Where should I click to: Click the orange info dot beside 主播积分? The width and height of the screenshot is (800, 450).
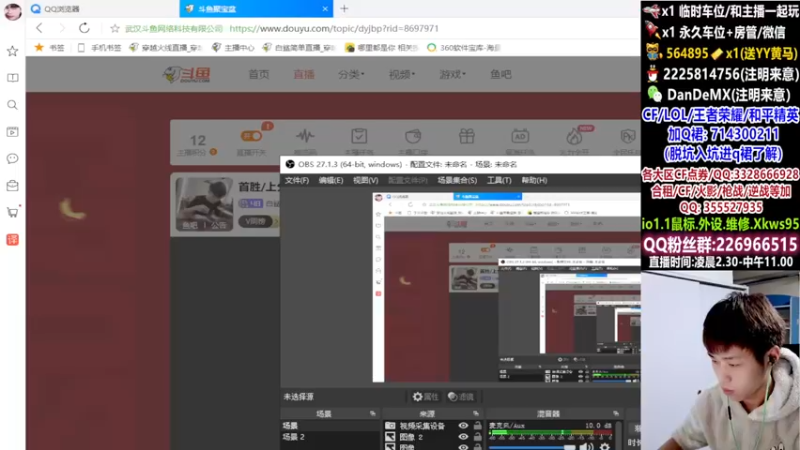click(x=213, y=152)
